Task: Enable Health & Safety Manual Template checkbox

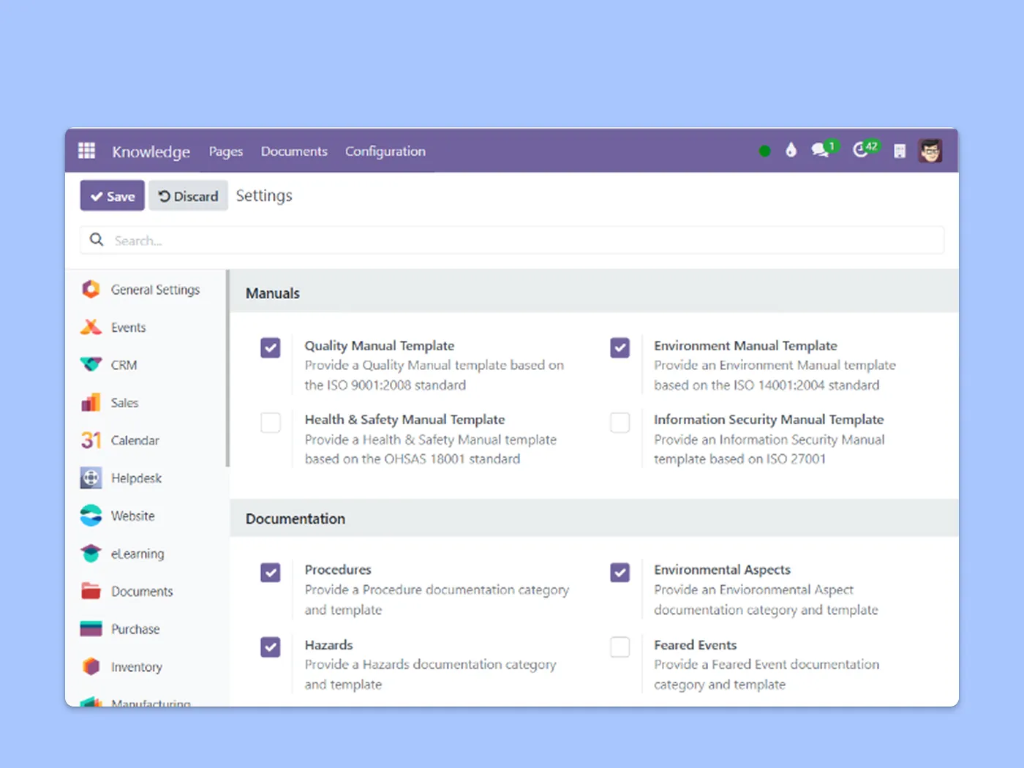Action: 270,422
